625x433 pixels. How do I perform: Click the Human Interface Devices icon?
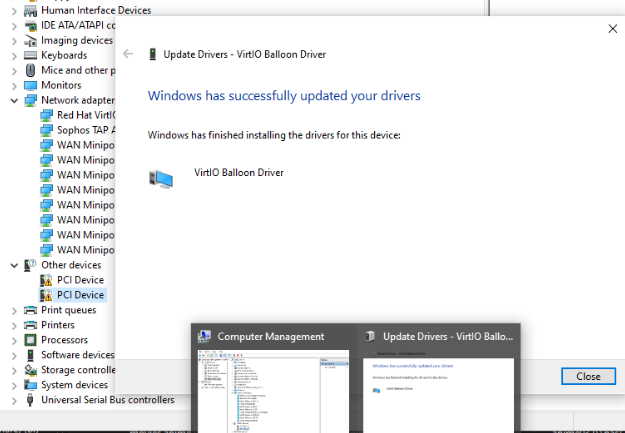point(30,10)
